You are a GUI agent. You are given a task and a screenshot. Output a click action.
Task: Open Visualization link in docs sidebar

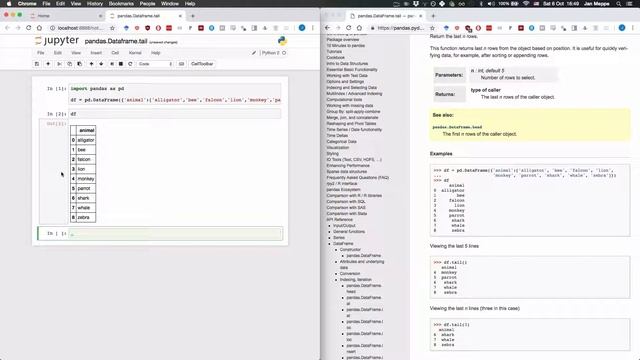tap(338, 148)
